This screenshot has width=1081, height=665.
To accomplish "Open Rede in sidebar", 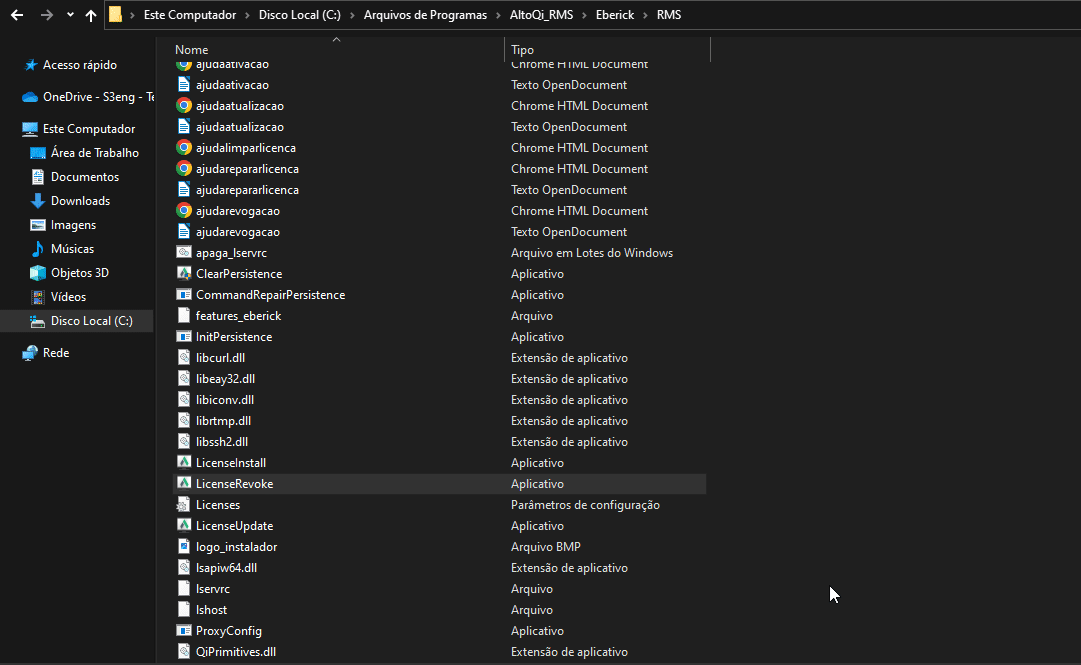I will tap(56, 353).
